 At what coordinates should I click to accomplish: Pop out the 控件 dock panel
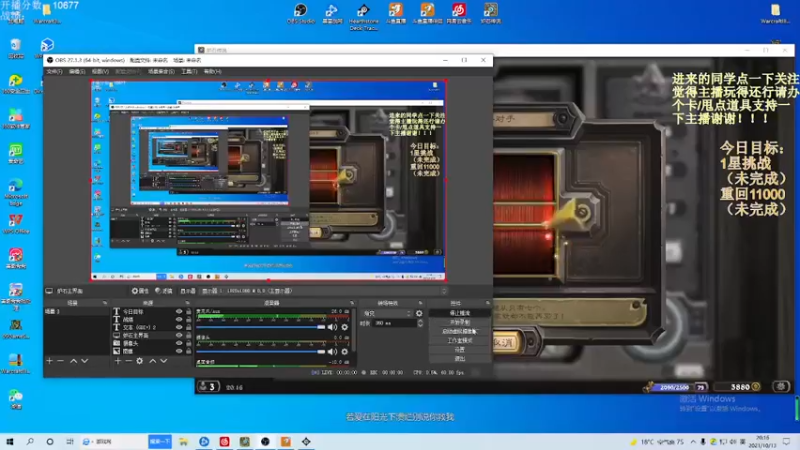487,303
